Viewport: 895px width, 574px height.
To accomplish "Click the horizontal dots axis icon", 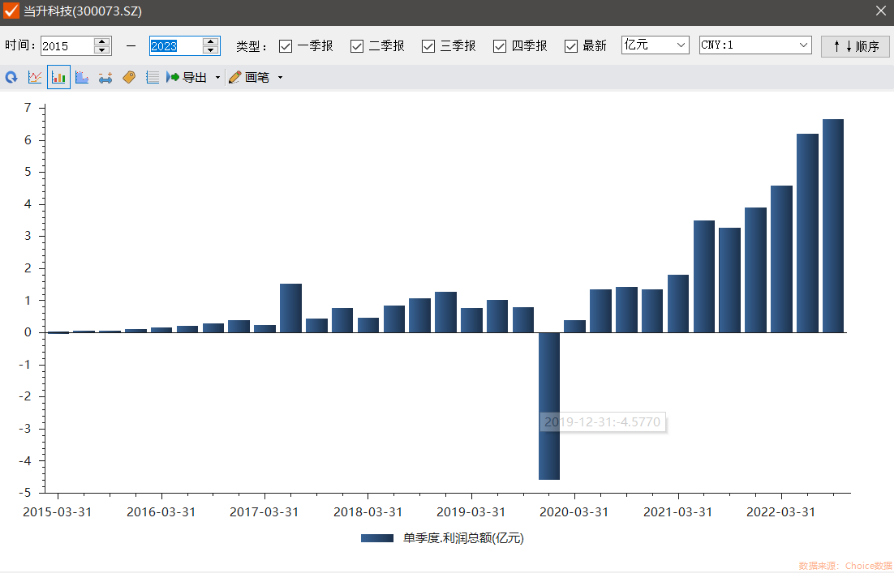I will point(105,77).
